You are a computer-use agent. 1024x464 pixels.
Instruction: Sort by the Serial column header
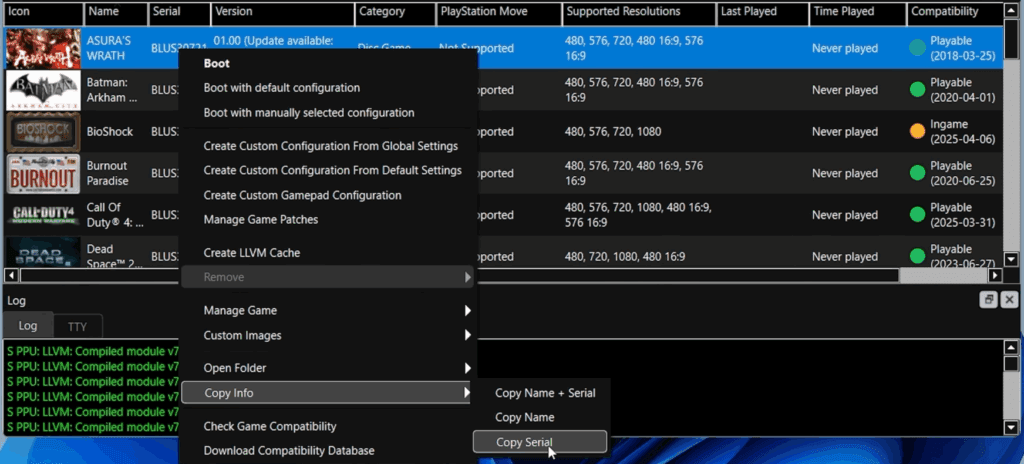point(179,12)
